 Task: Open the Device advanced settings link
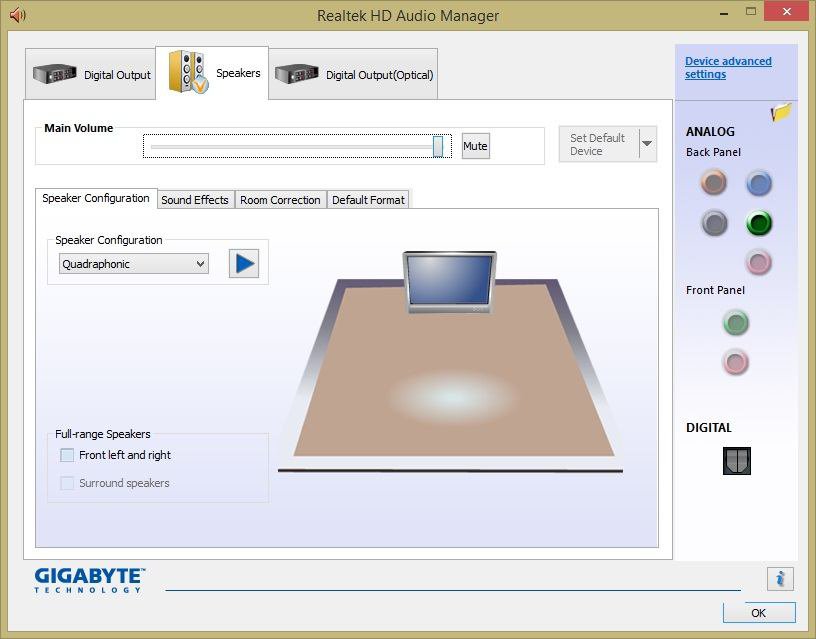(727, 68)
